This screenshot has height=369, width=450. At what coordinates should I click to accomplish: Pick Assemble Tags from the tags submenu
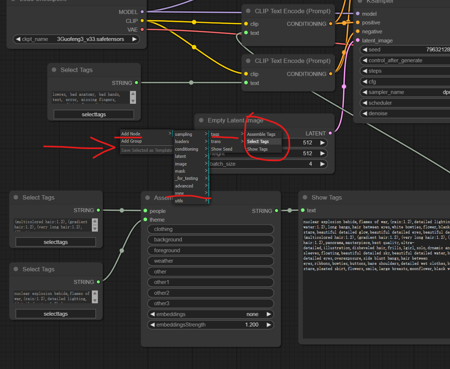click(x=263, y=134)
